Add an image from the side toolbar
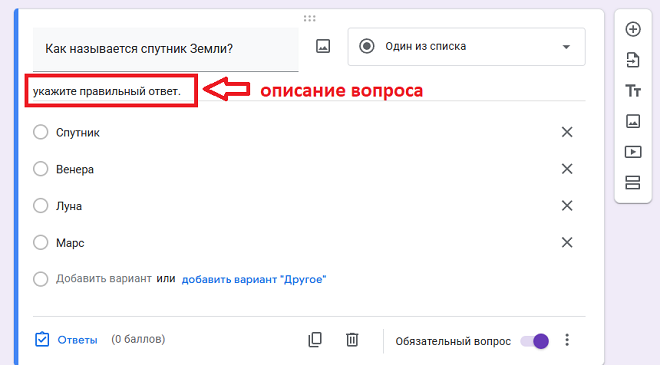The width and height of the screenshot is (660, 365). [x=633, y=121]
